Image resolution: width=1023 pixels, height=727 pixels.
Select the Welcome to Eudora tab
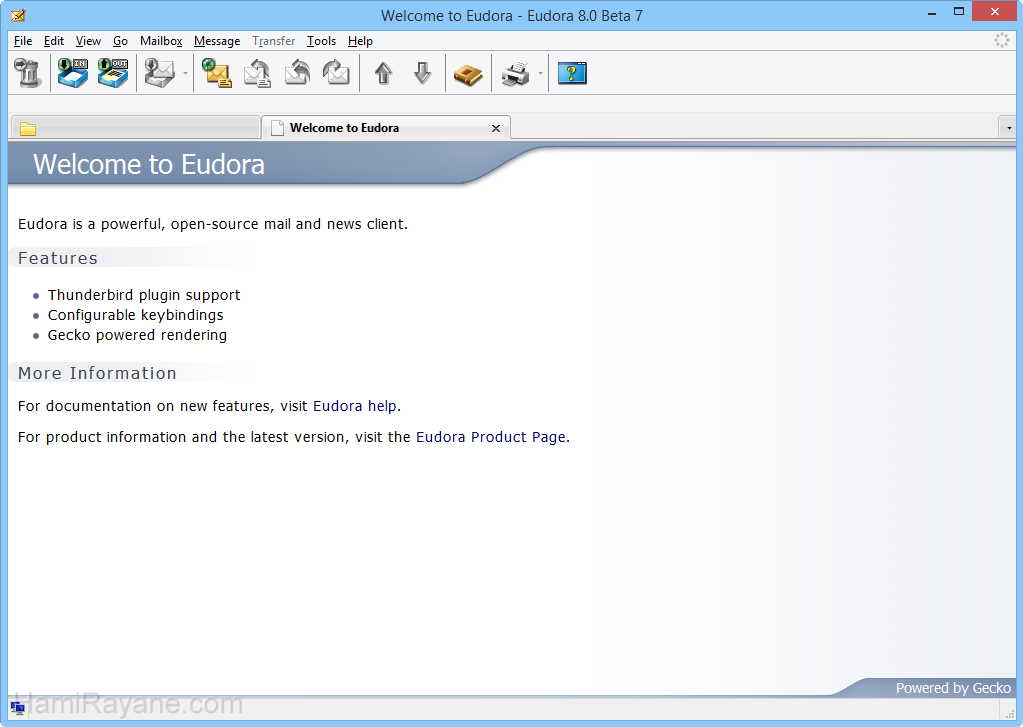385,128
